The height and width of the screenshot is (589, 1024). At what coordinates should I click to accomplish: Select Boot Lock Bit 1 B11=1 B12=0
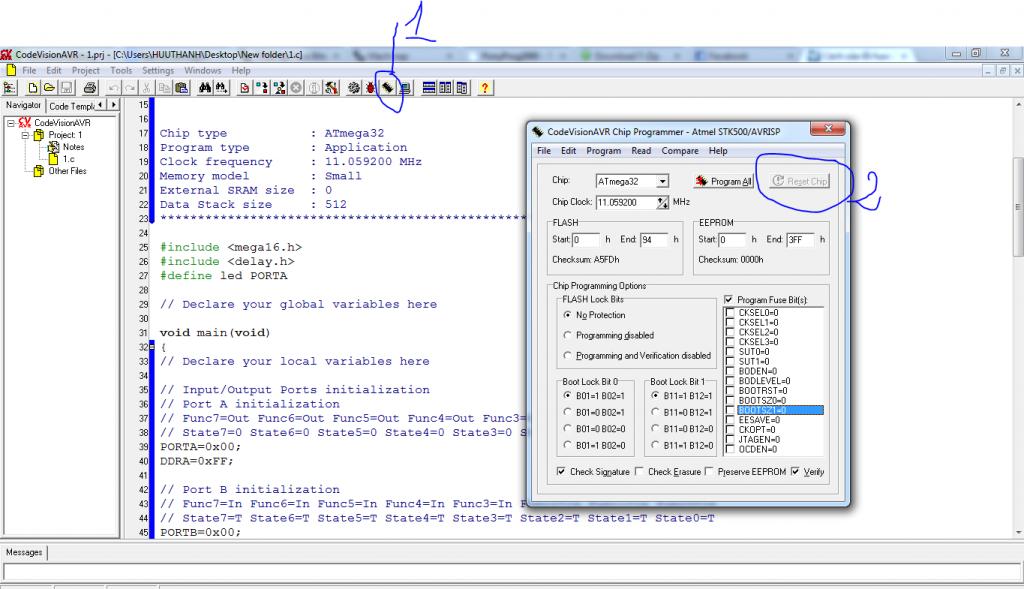(655, 445)
